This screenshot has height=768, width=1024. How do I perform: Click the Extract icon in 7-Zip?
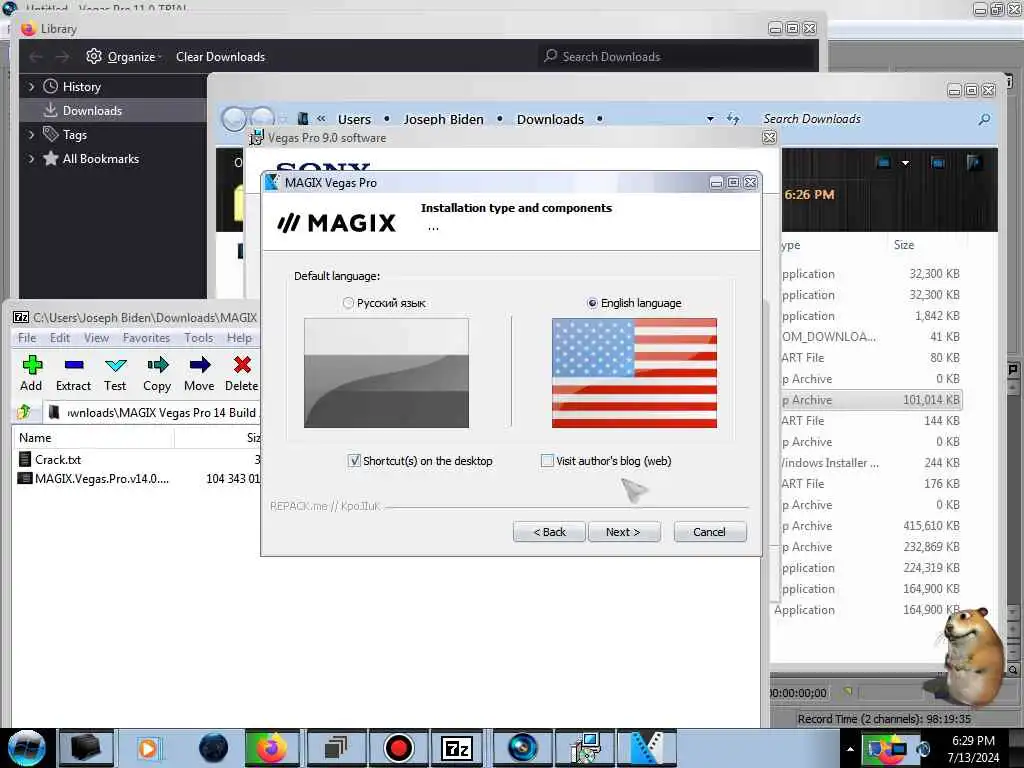click(74, 365)
